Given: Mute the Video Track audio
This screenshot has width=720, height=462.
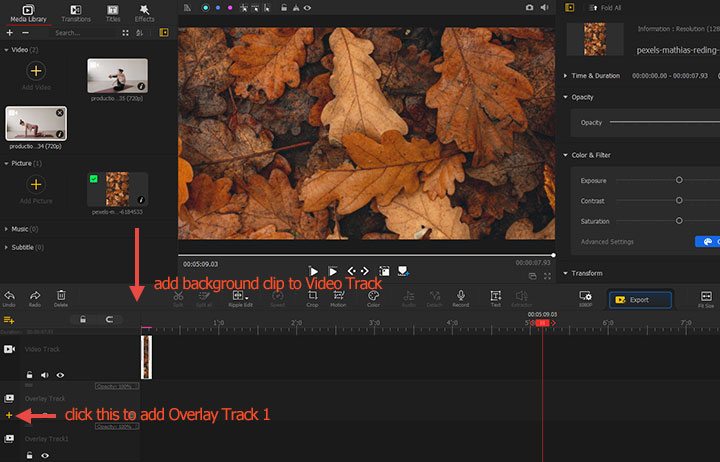Looking at the screenshot, I should tap(45, 375).
